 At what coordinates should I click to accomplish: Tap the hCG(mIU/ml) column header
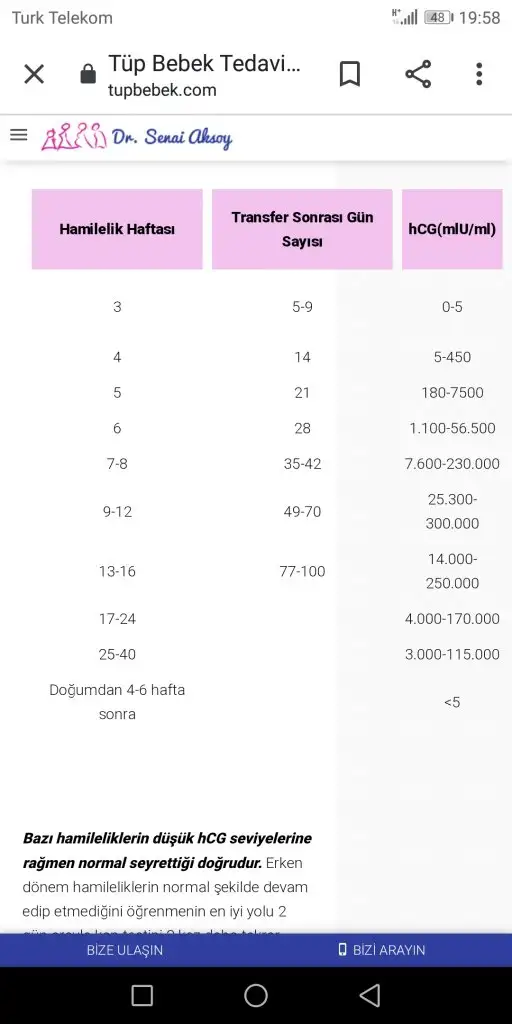452,229
